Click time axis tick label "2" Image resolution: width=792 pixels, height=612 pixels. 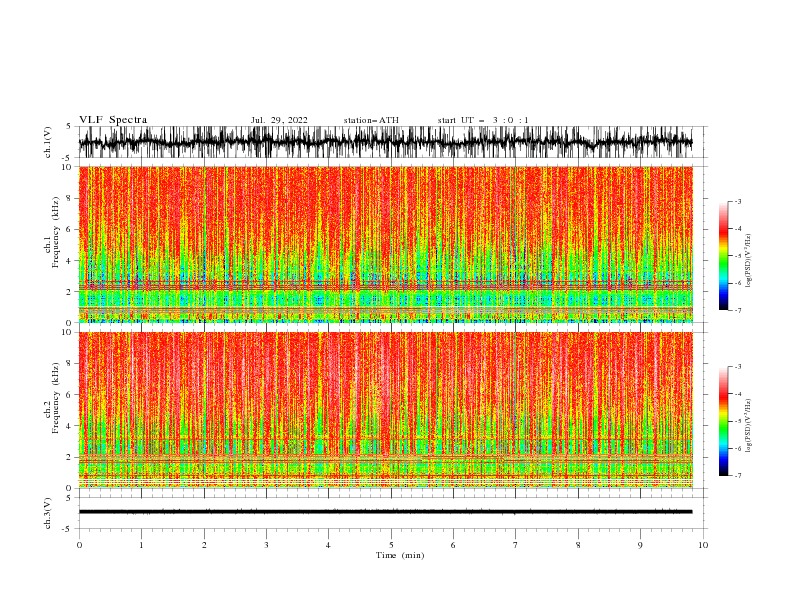point(204,545)
